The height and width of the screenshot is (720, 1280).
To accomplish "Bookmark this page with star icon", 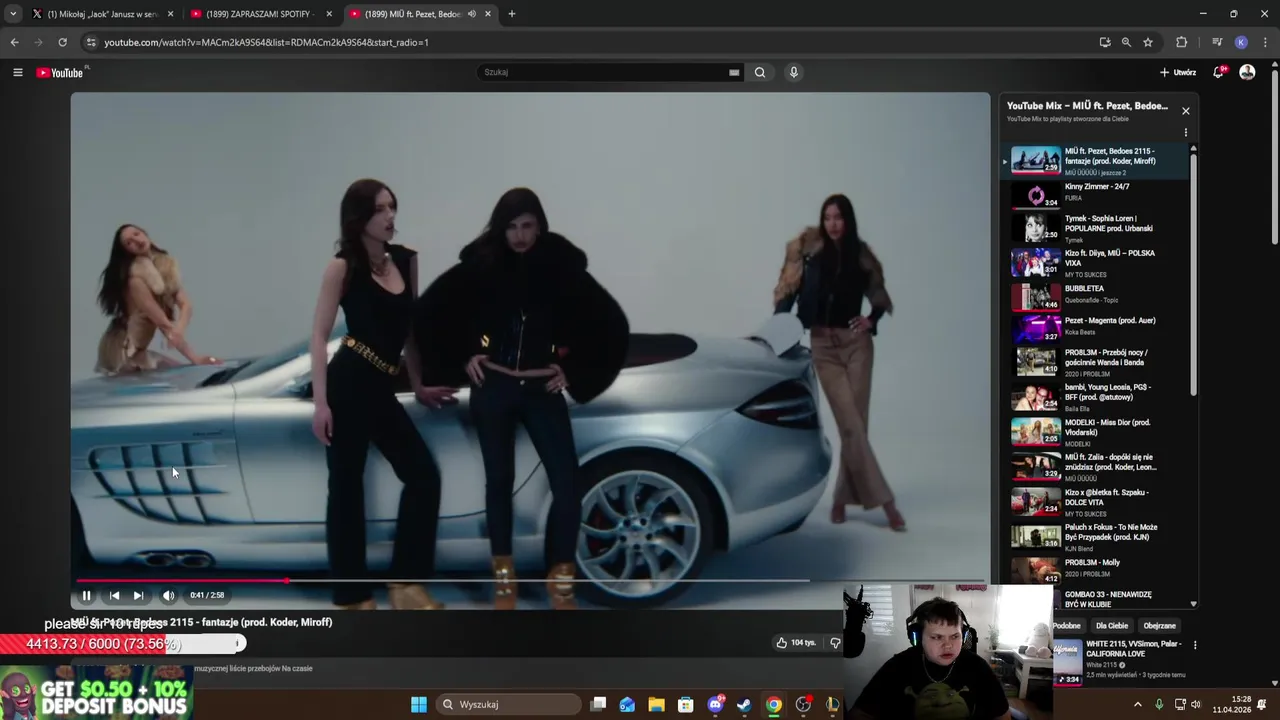I will 1148,42.
